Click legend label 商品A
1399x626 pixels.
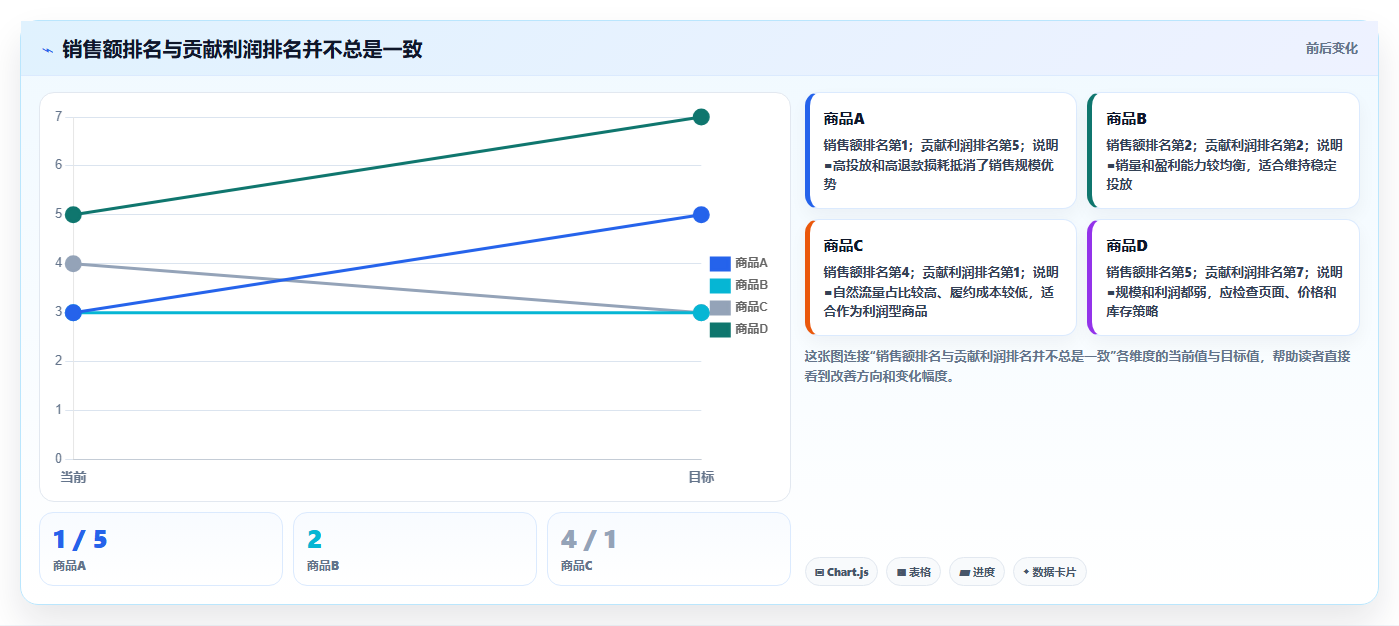(751, 263)
